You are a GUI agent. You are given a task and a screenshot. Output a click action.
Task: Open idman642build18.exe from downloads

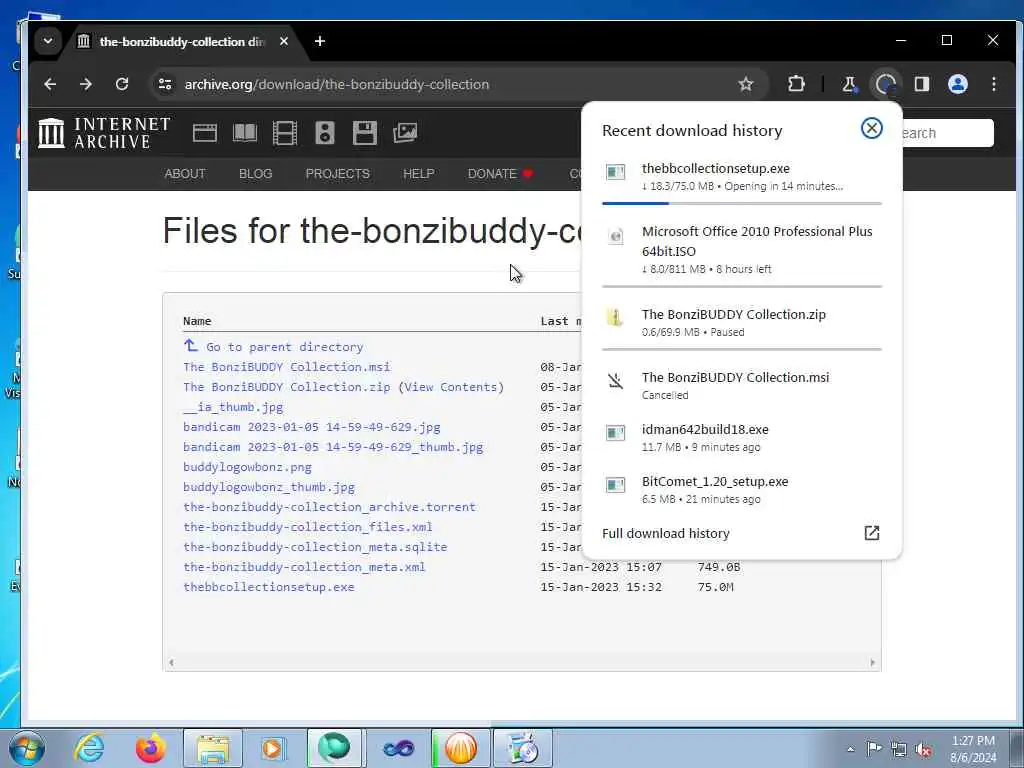coord(741,438)
